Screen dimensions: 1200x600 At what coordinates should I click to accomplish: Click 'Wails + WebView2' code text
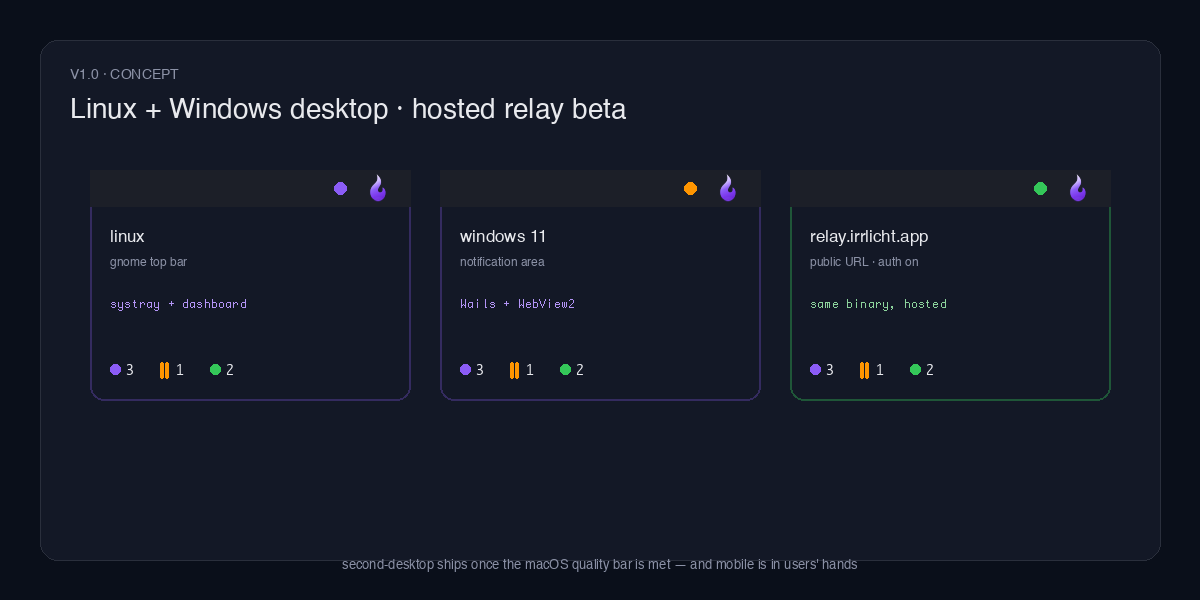click(x=517, y=304)
